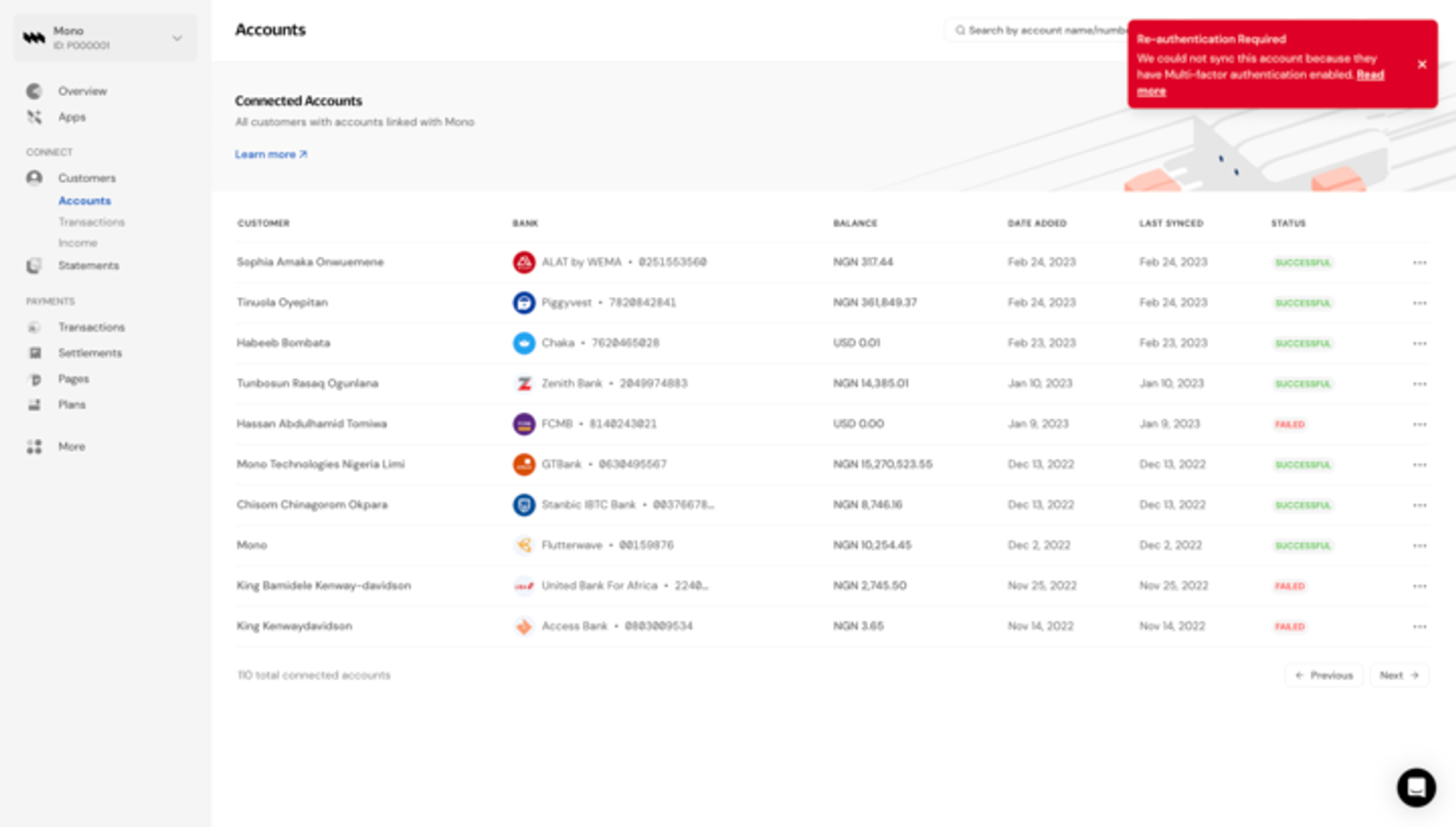Click the Chaka bank logo

tap(524, 343)
